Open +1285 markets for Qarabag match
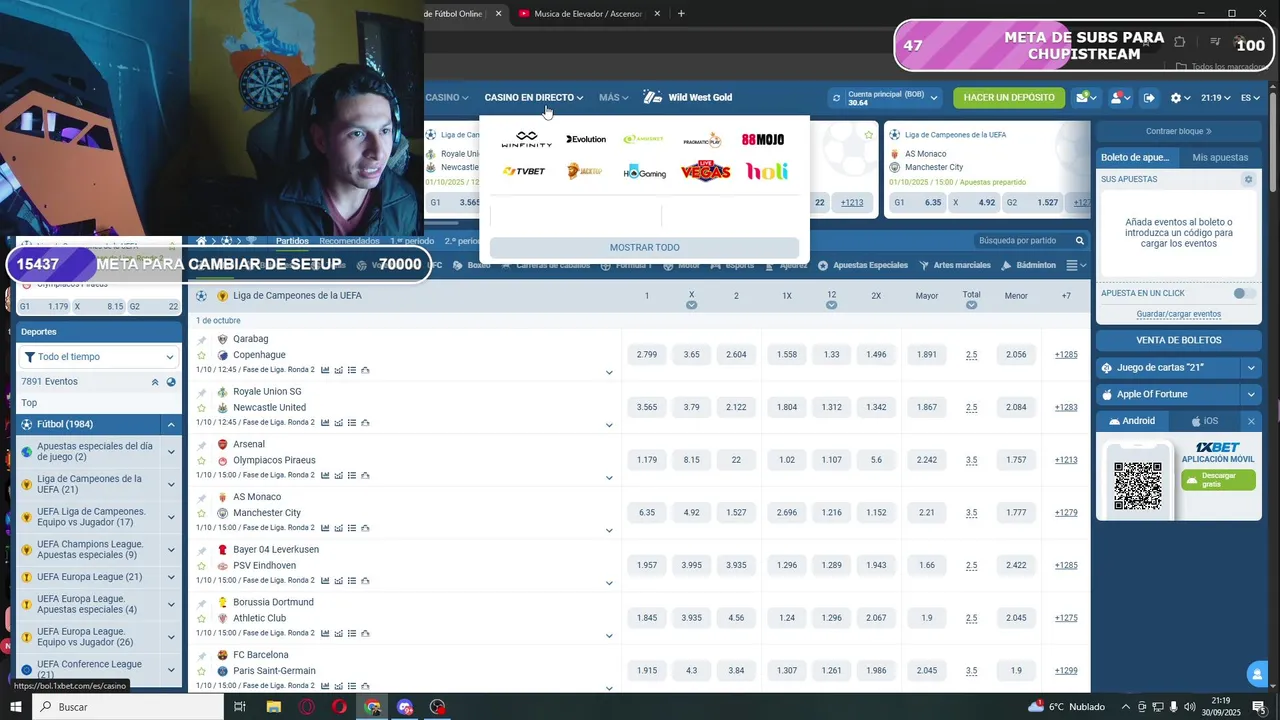This screenshot has height=720, width=1280. point(1066,355)
